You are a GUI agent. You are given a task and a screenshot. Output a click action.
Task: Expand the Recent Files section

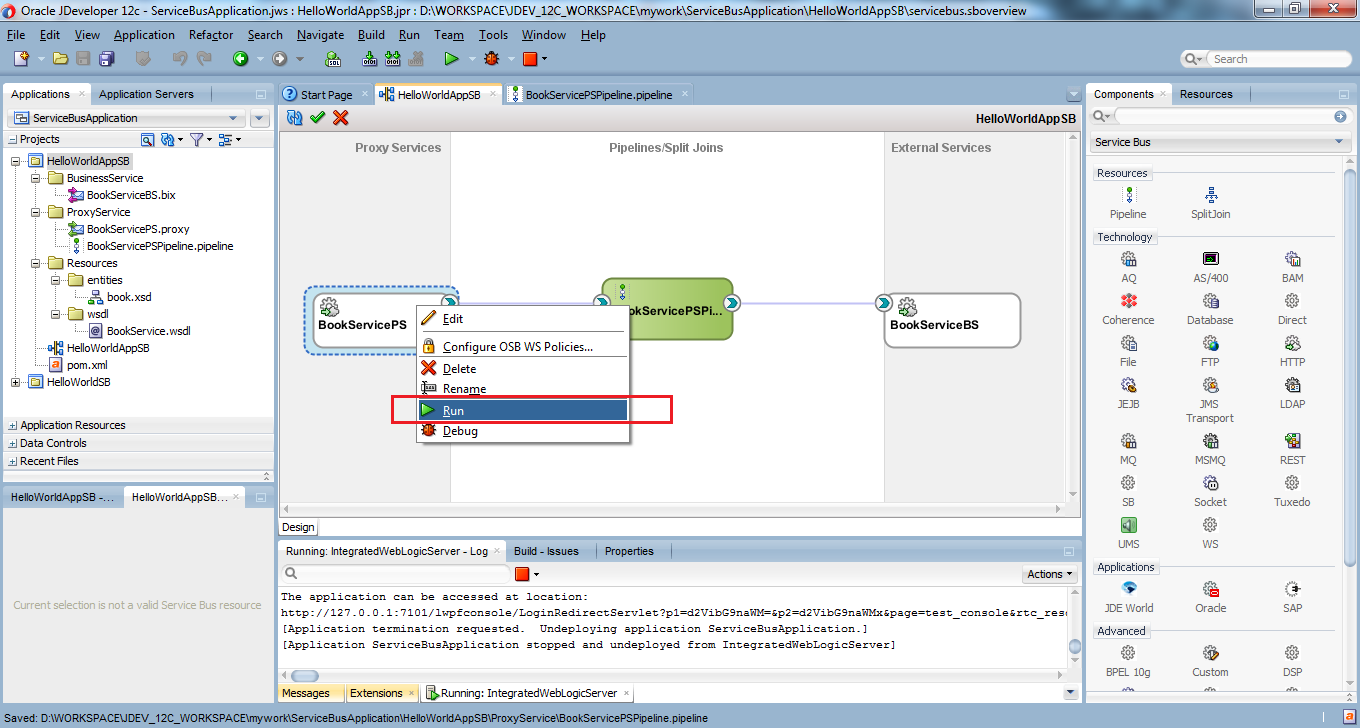coord(13,462)
